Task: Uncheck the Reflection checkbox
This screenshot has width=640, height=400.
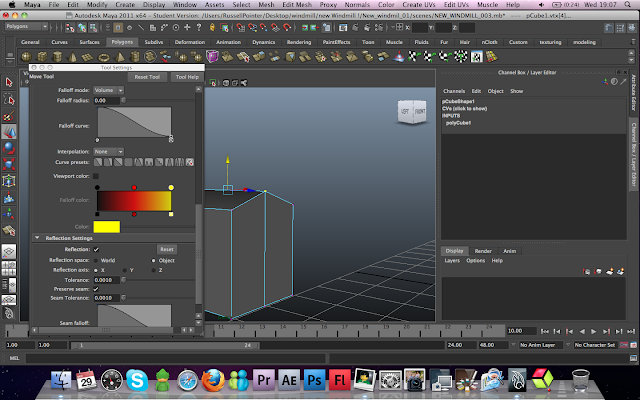Action: click(96, 249)
